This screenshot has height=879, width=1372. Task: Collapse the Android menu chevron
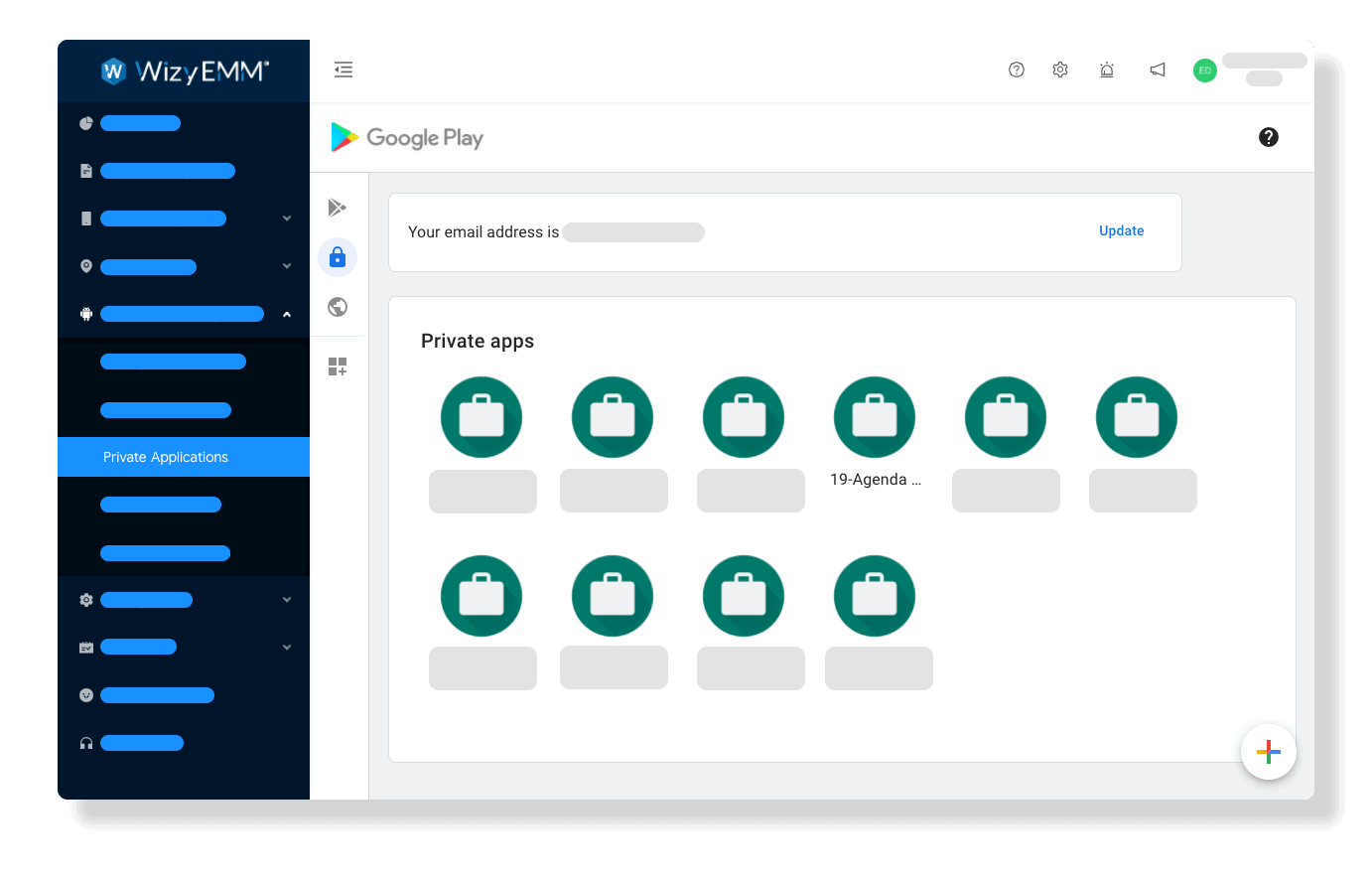point(287,314)
